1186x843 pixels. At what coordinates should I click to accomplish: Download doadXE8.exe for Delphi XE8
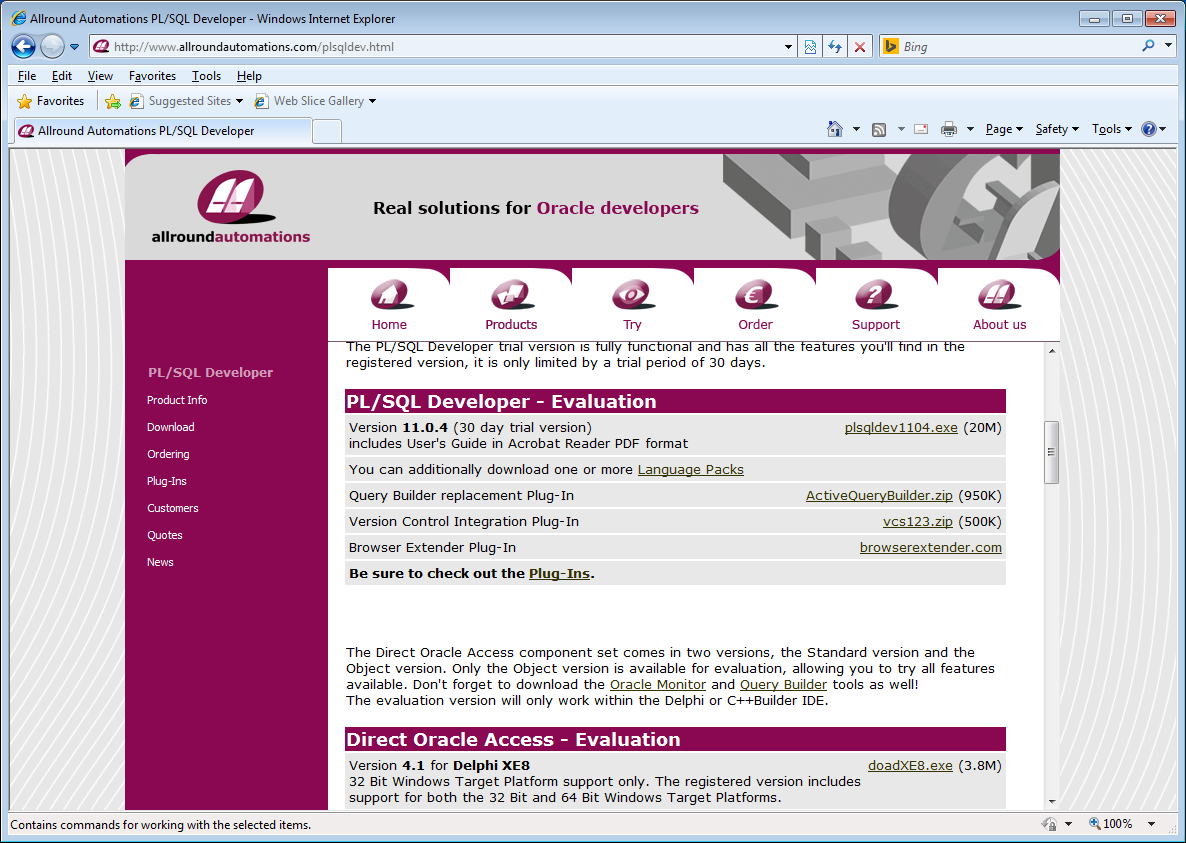click(x=910, y=766)
